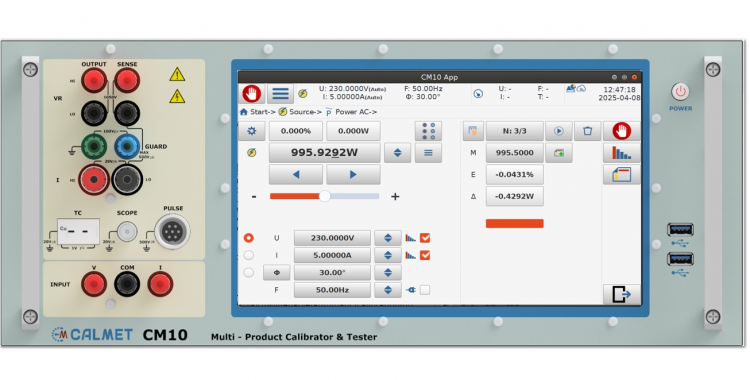This screenshot has height=380, width=750.
Task: Enable the F row sync checkbox
Action: coord(425,290)
